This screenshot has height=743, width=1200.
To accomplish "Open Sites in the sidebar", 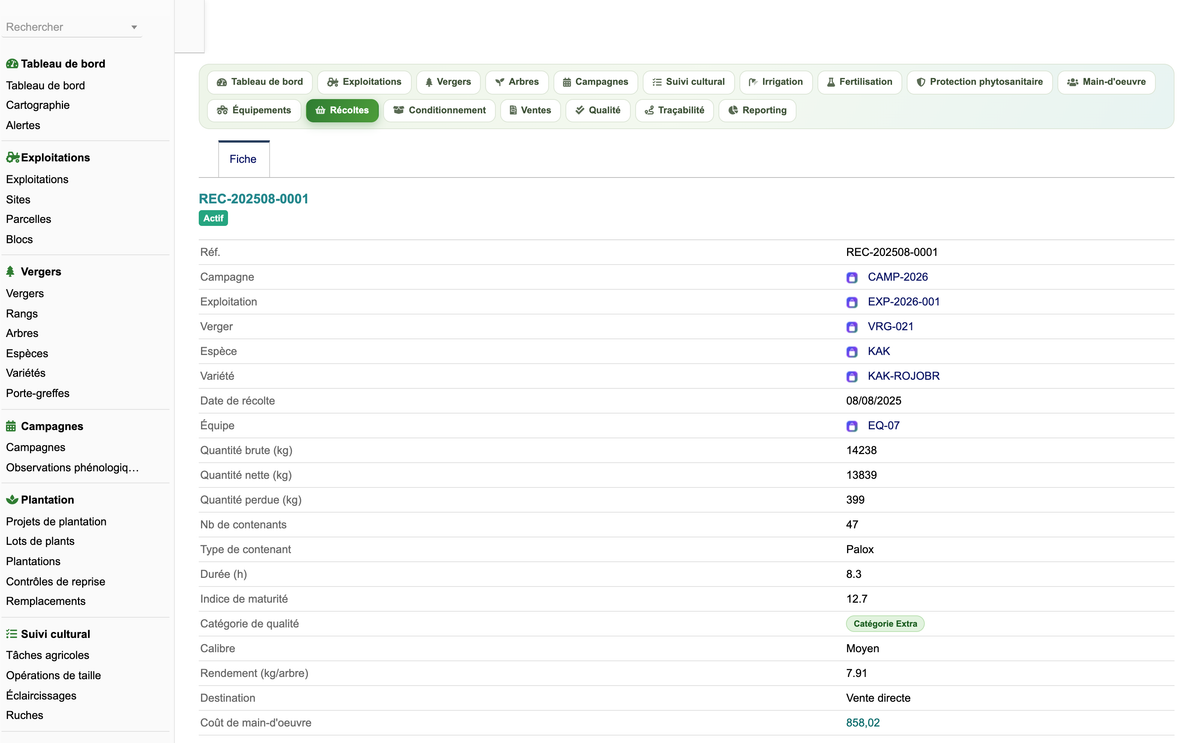I will pyautogui.click(x=18, y=200).
